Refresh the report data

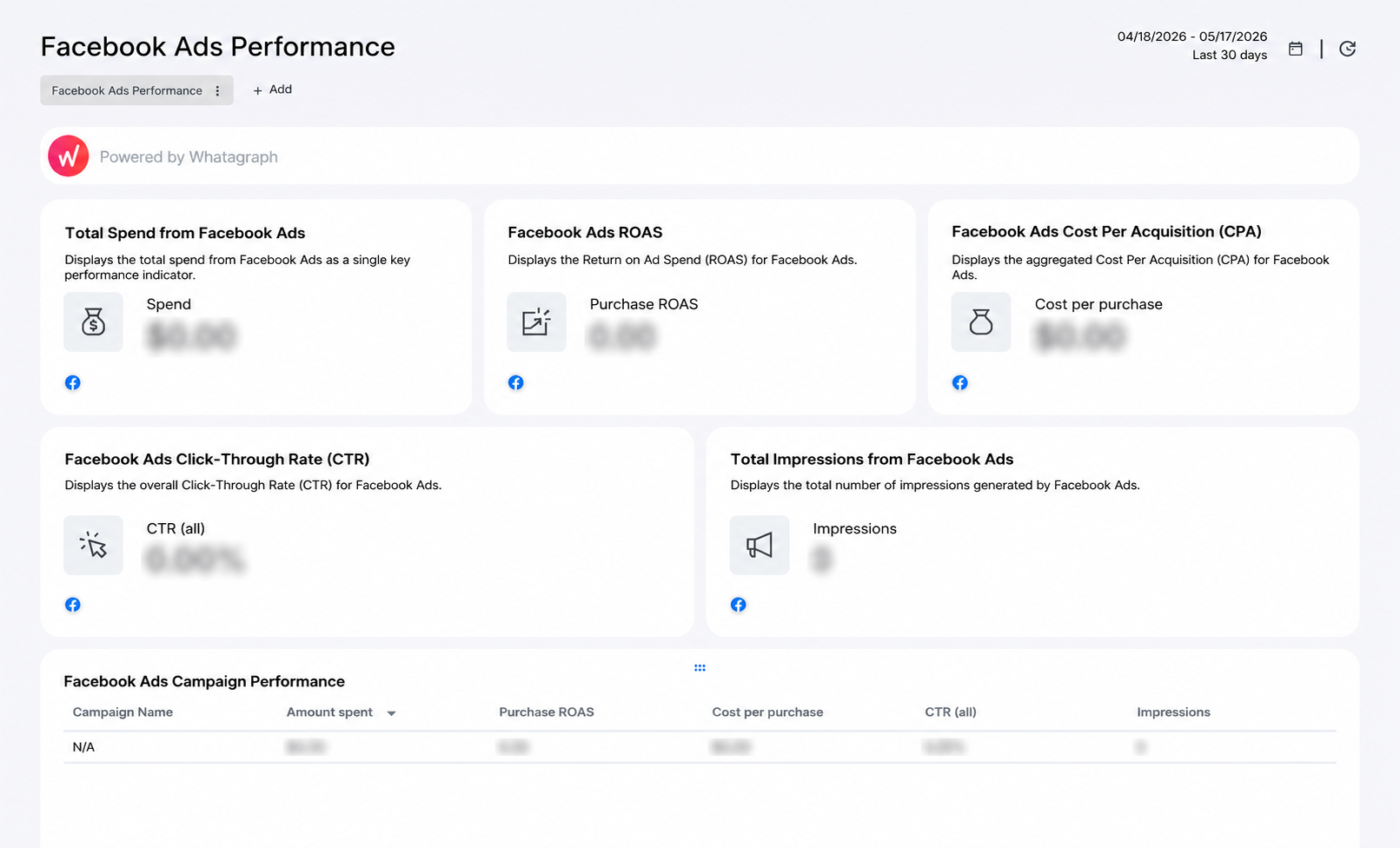tap(1347, 49)
